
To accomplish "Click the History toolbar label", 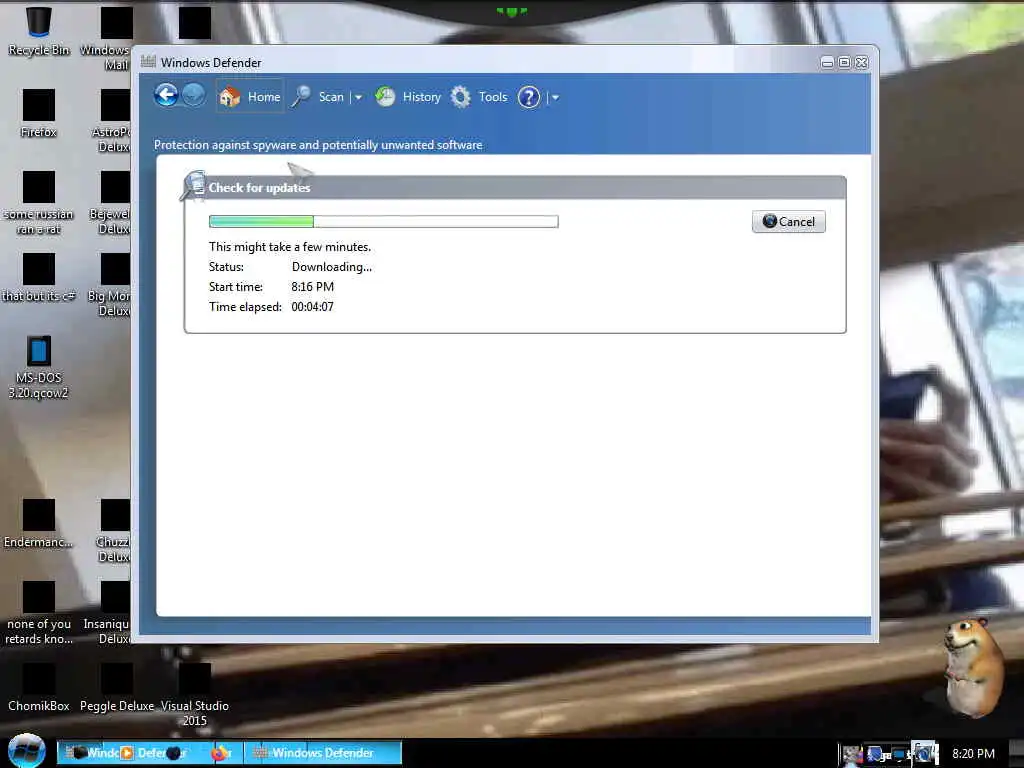I will click(421, 97).
